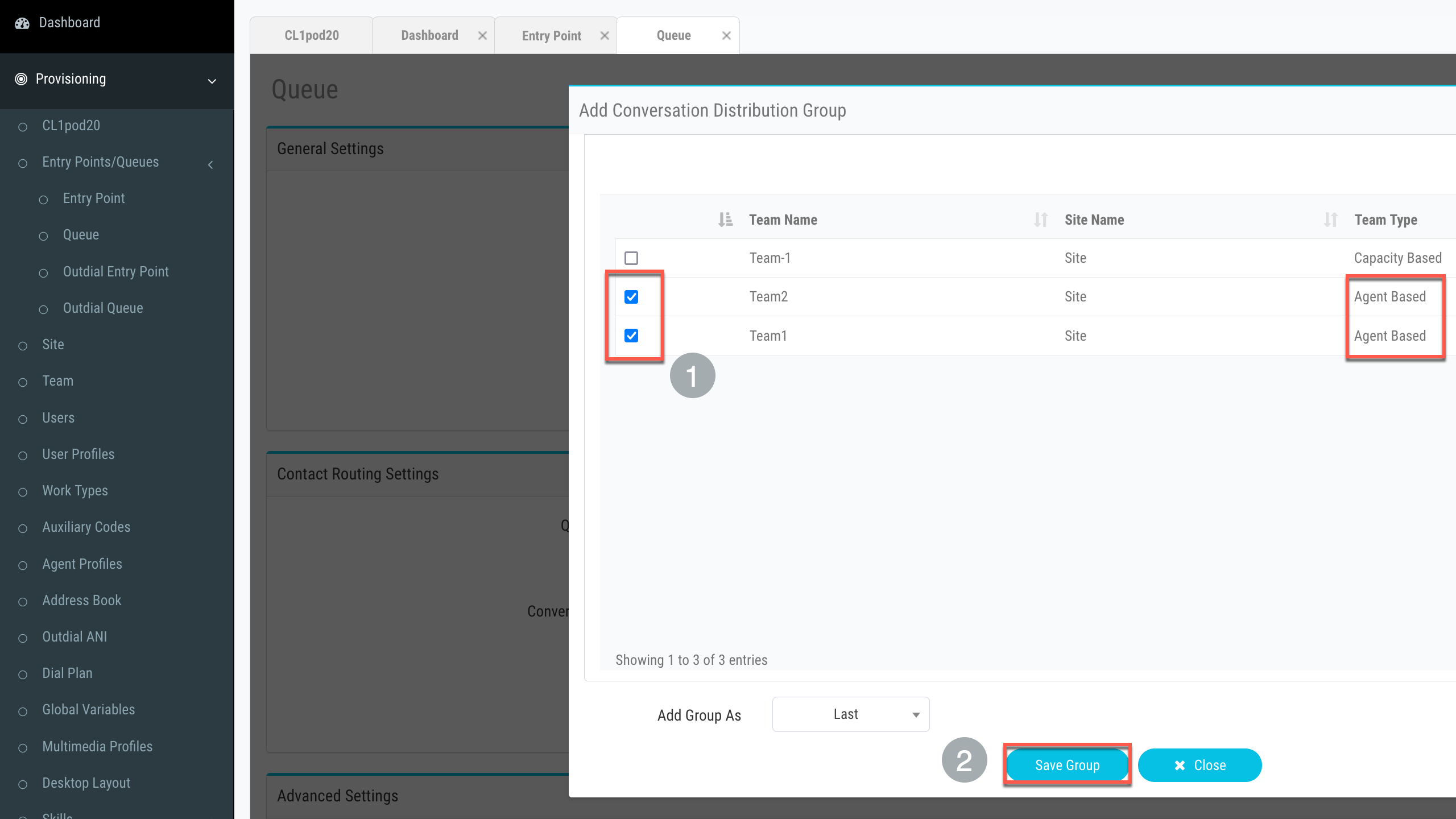
Task: Navigate to the Users section
Action: (57, 417)
